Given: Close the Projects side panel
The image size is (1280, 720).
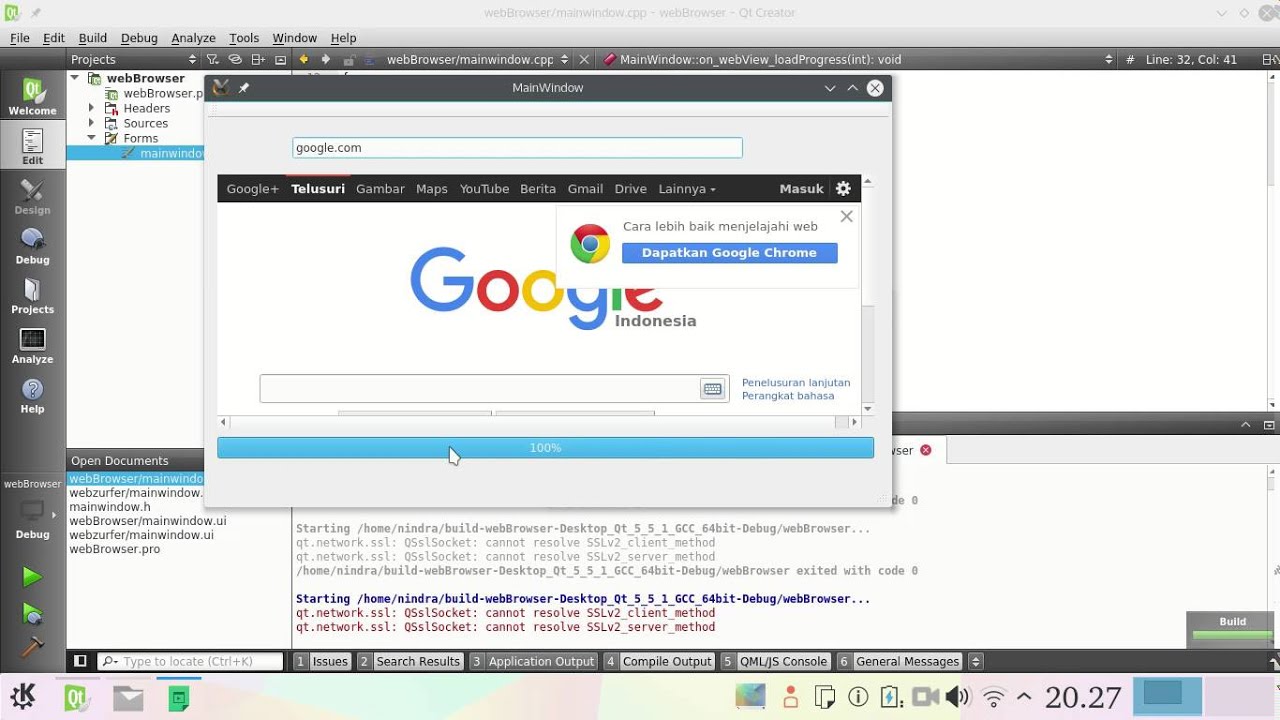Looking at the screenshot, I should click(280, 60).
